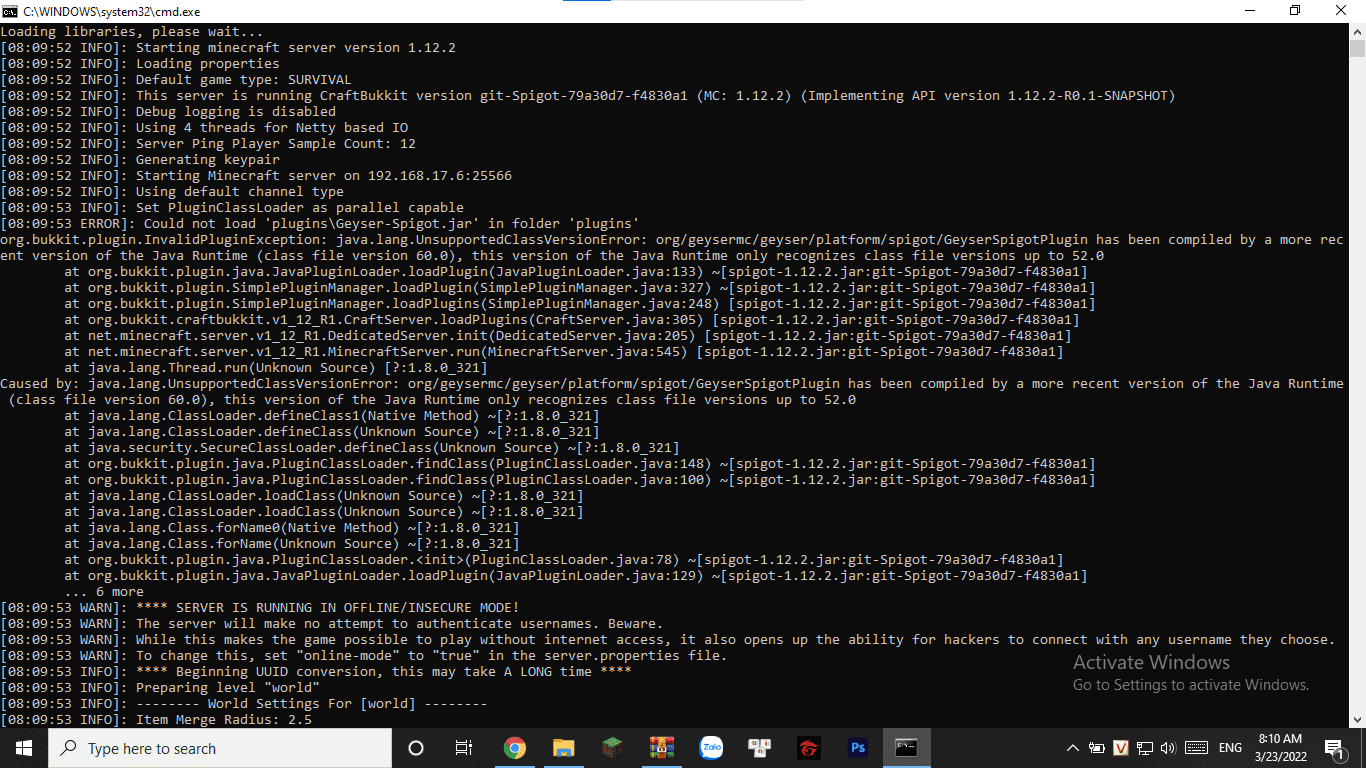Open Cortana from the taskbar circle icon

[x=416, y=748]
